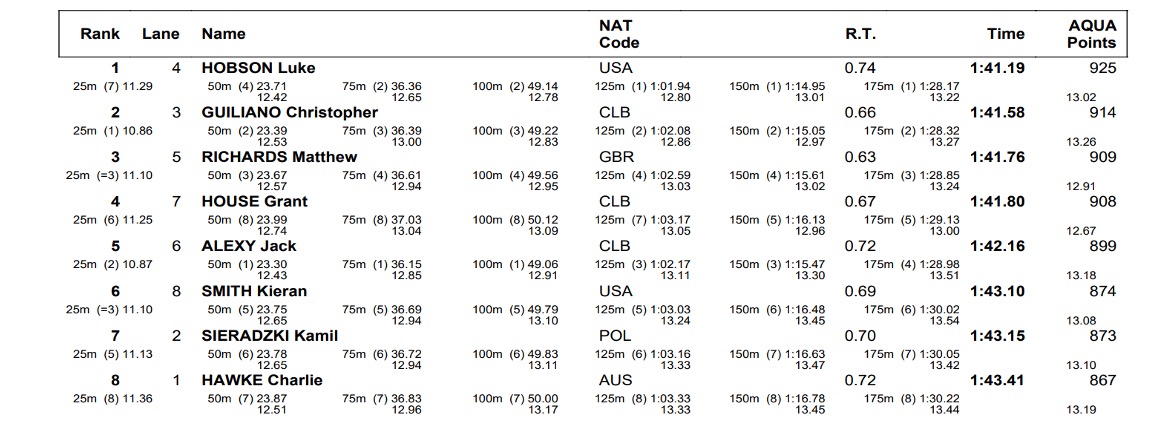This screenshot has height=446, width=1172.
Task: Click the NAT Code column header
Action: [619, 34]
